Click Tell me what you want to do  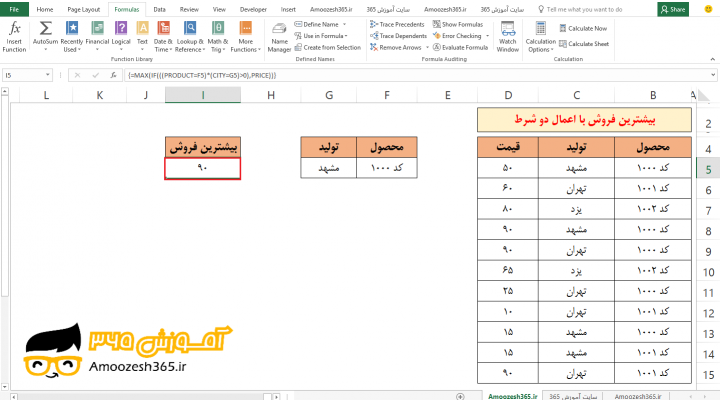580,9
